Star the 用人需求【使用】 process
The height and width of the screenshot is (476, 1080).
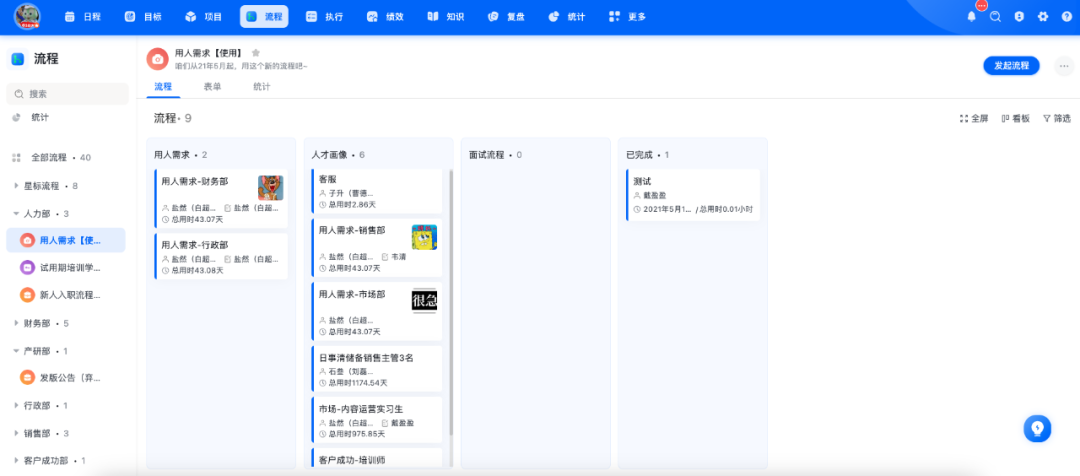(x=256, y=52)
